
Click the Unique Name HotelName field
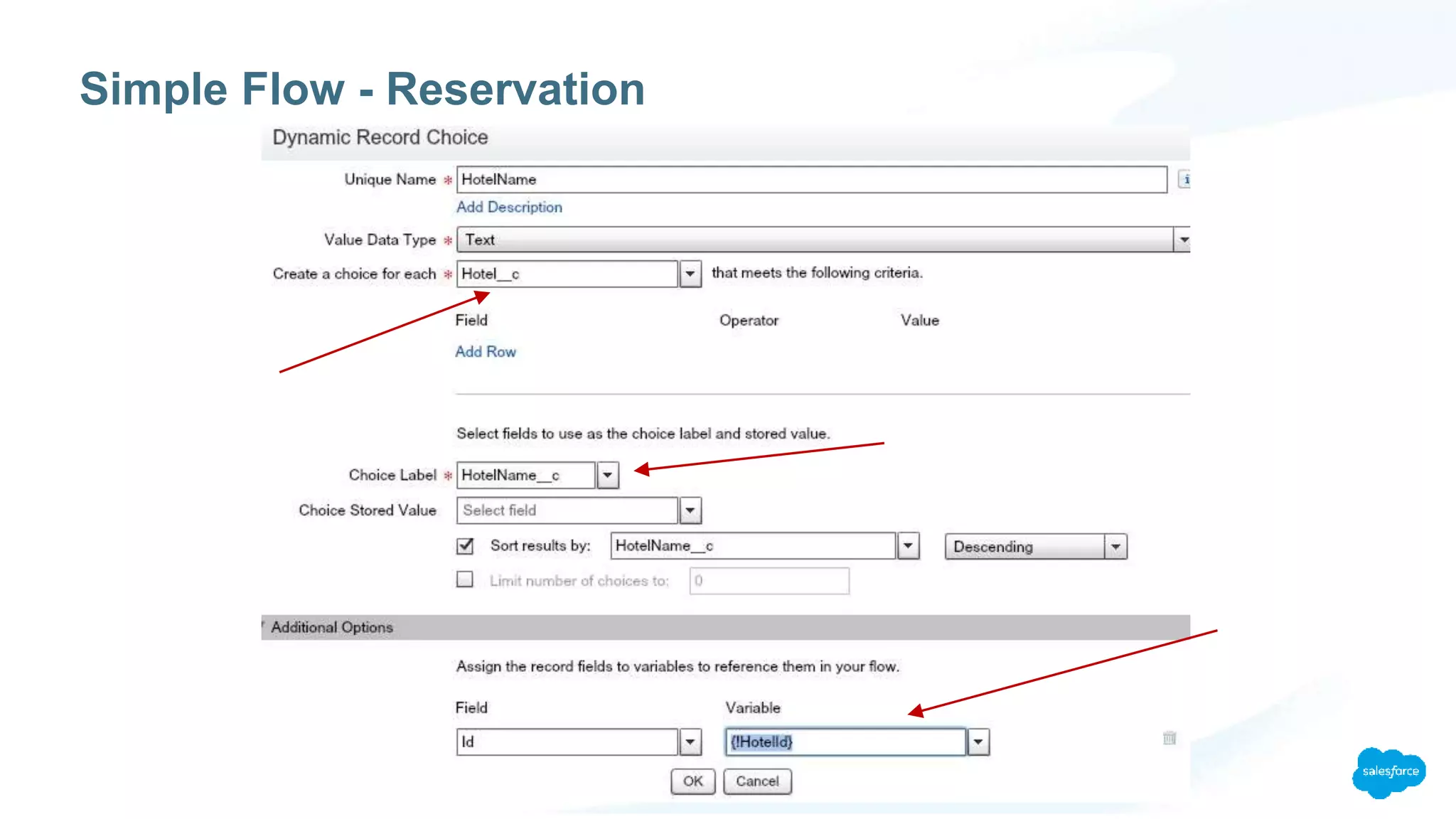coord(812,179)
